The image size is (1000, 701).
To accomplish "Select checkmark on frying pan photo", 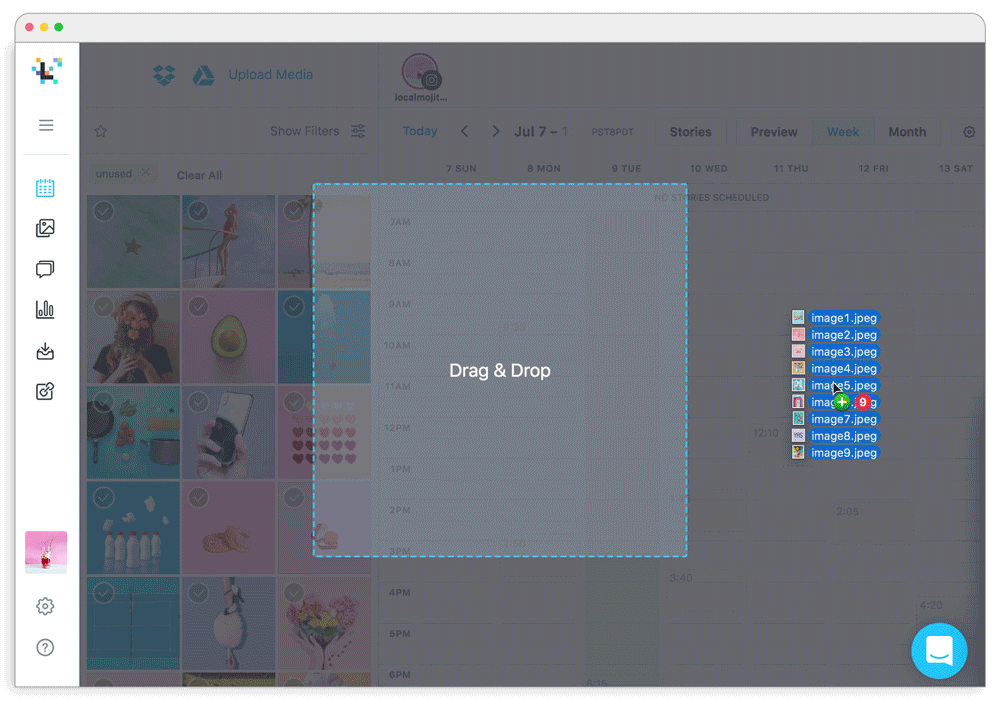I will [103, 401].
